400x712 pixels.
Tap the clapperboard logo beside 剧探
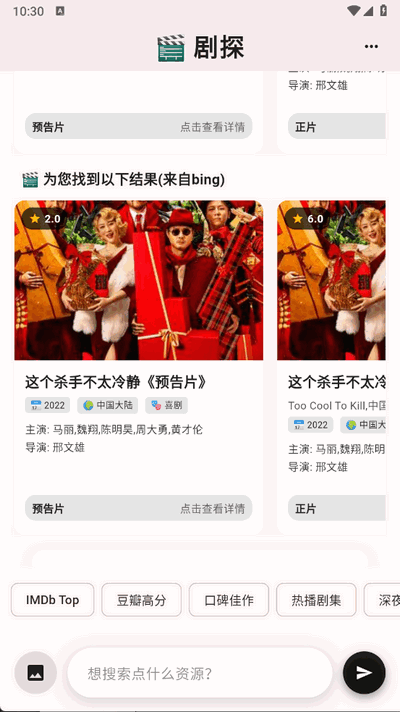coord(171,48)
